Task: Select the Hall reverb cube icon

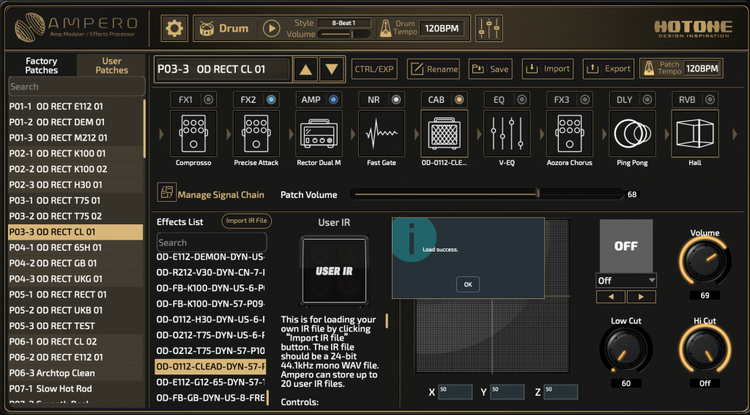Action: (695, 133)
